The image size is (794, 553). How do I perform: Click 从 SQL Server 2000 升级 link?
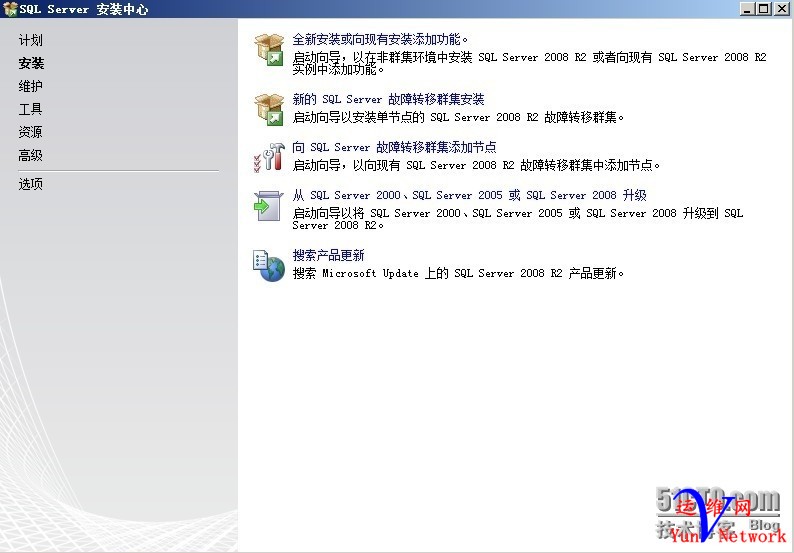pos(469,195)
